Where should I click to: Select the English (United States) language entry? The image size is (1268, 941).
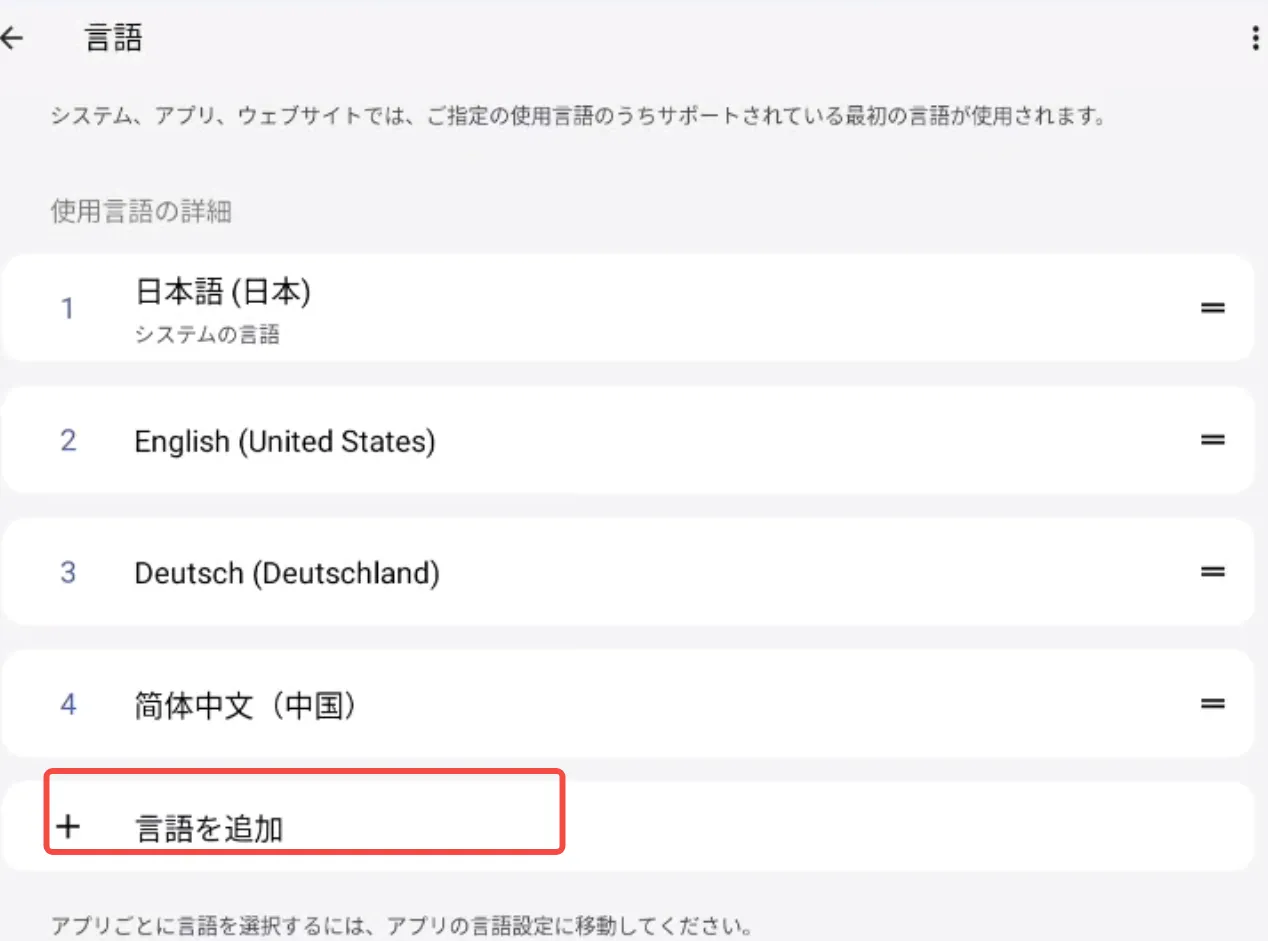[284, 441]
